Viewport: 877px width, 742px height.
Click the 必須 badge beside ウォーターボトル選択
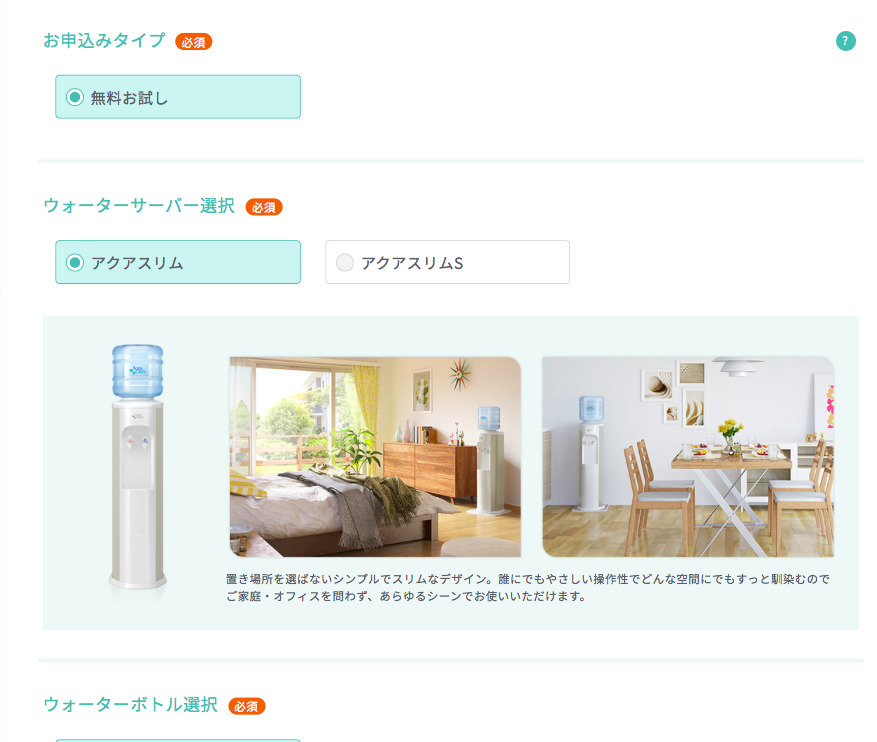pyautogui.click(x=247, y=706)
